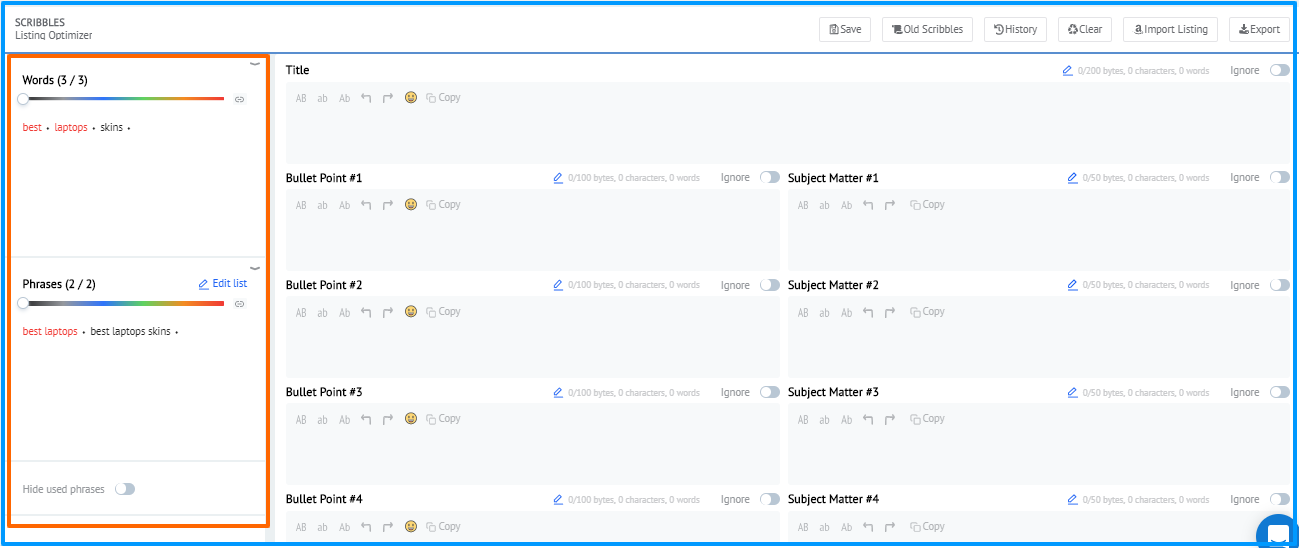Apply lowercase ab to Bullet Point #2

tap(323, 312)
